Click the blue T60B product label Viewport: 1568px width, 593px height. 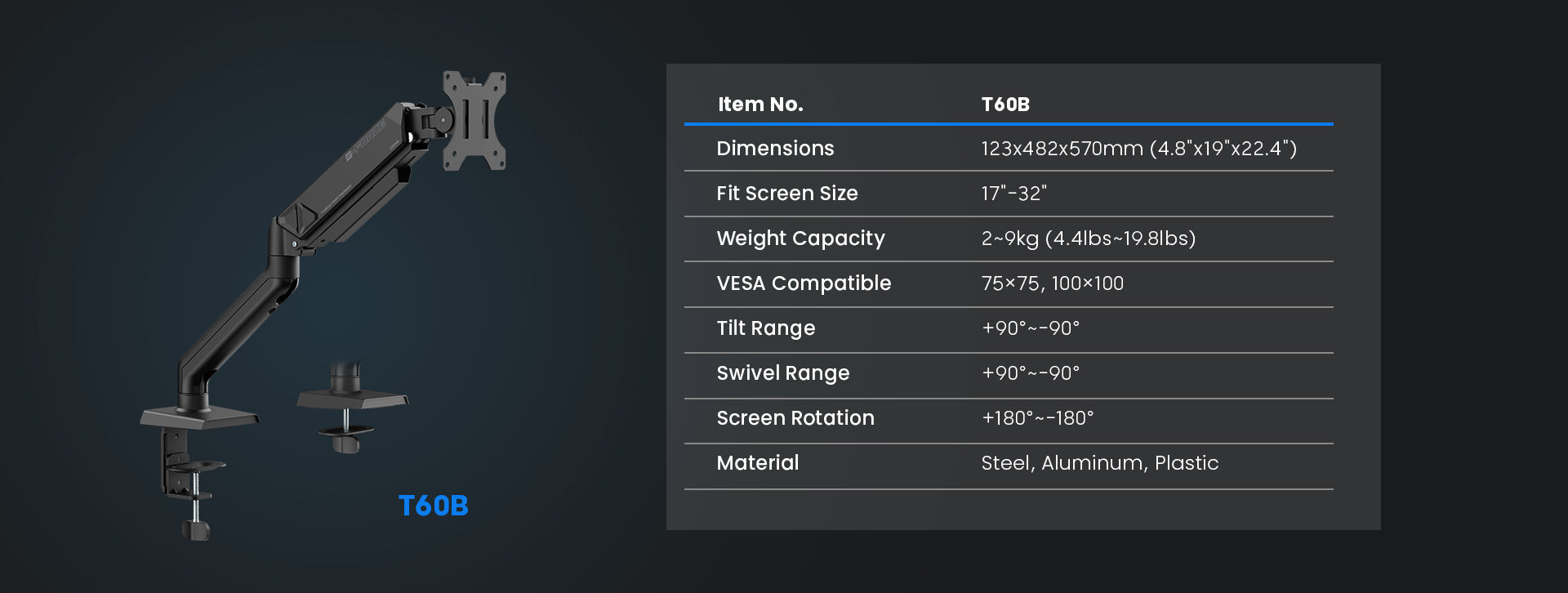pyautogui.click(x=433, y=506)
